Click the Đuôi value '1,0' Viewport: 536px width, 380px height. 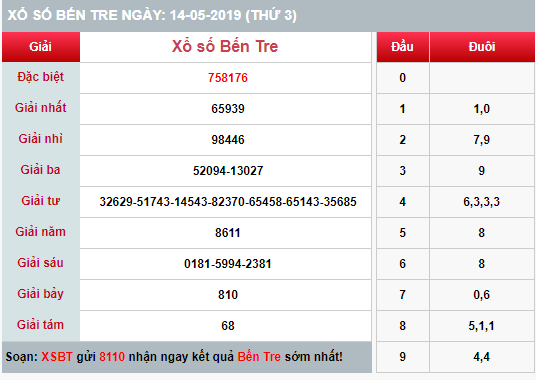pyautogui.click(x=482, y=109)
